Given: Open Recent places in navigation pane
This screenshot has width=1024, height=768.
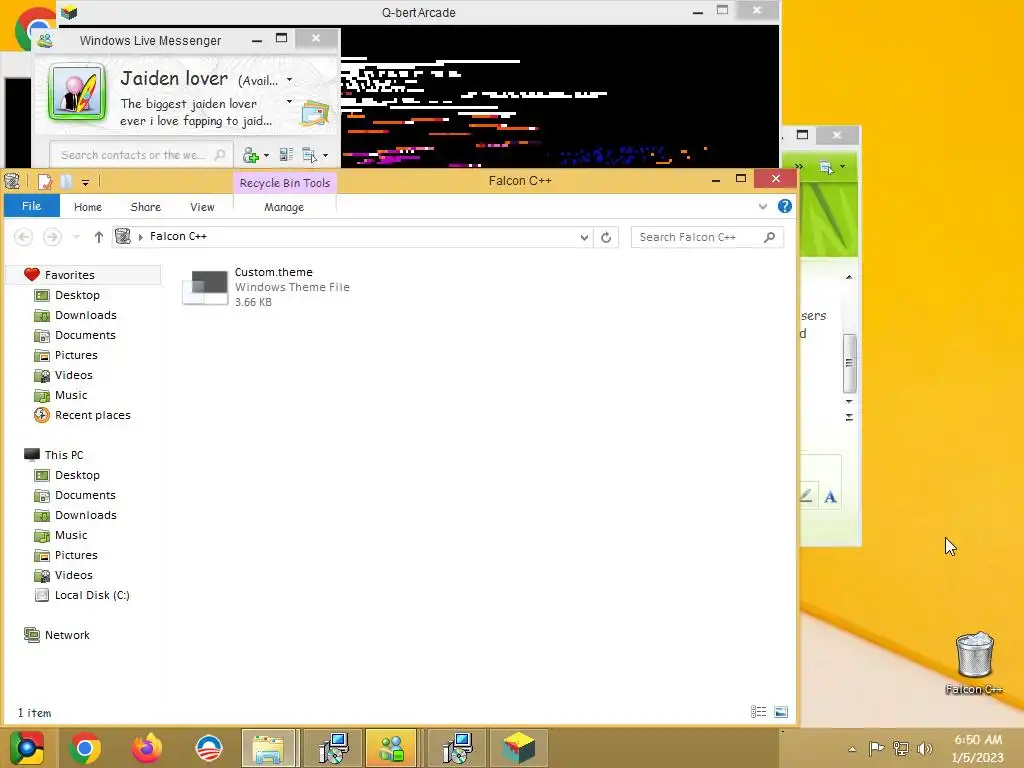Looking at the screenshot, I should (x=92, y=415).
